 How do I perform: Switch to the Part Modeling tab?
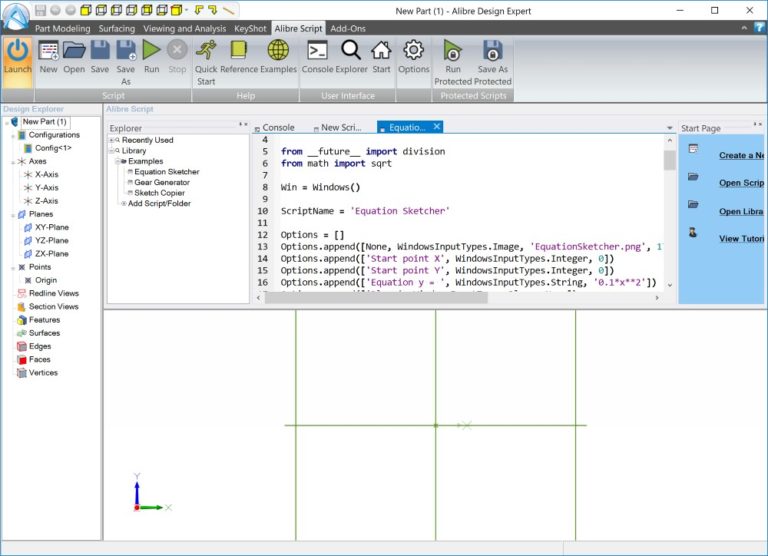(x=63, y=28)
